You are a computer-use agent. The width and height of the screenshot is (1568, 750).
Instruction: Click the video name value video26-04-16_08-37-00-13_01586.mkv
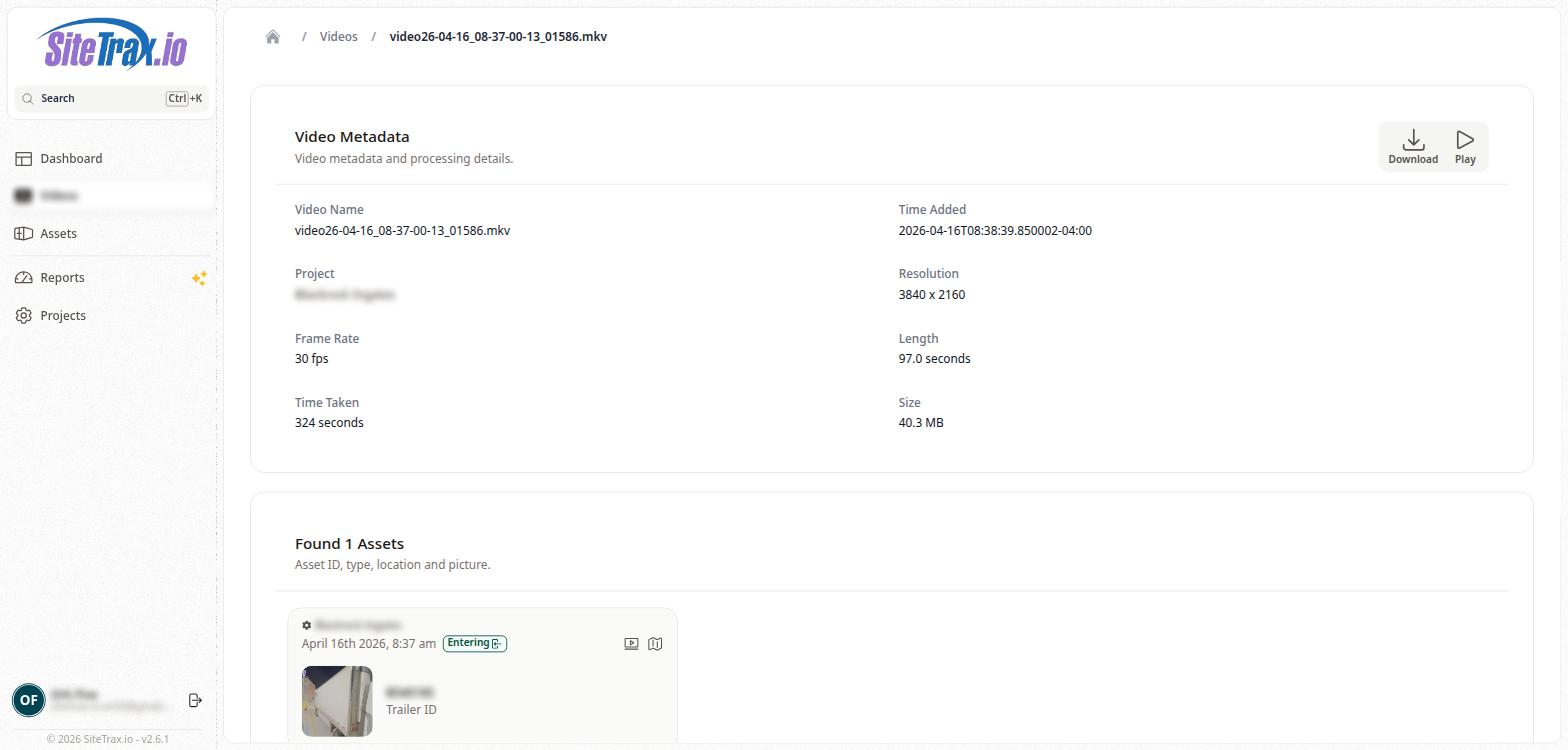point(402,231)
